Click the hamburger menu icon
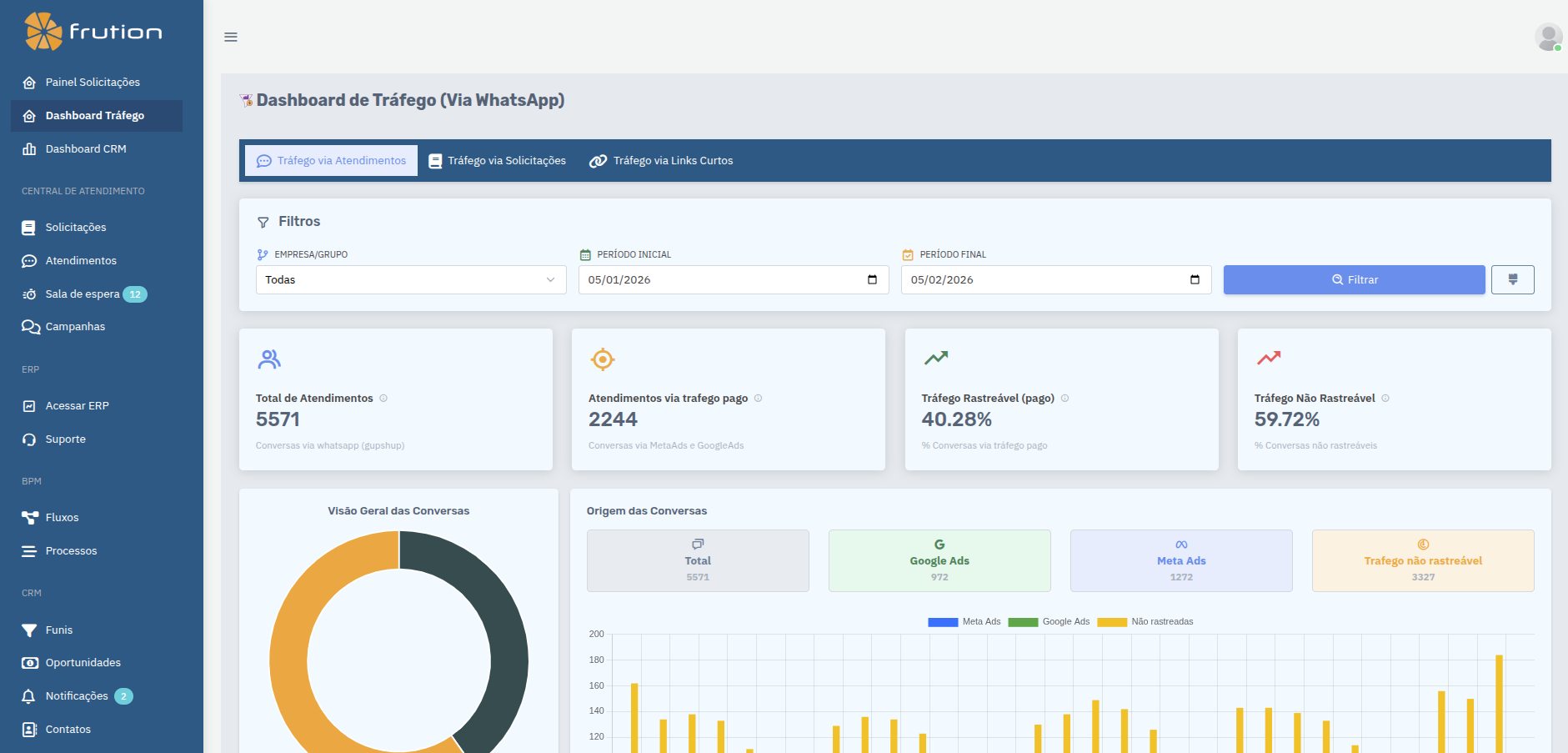This screenshot has height=753, width=1568. point(231,37)
